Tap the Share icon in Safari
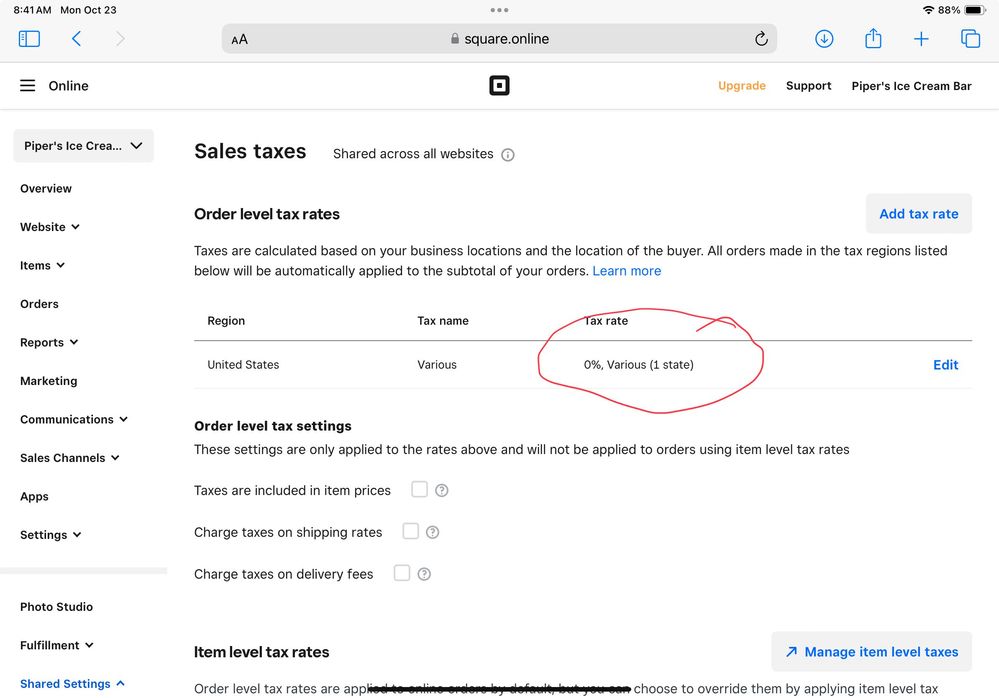Screen dimensions: 999x698 click(873, 39)
